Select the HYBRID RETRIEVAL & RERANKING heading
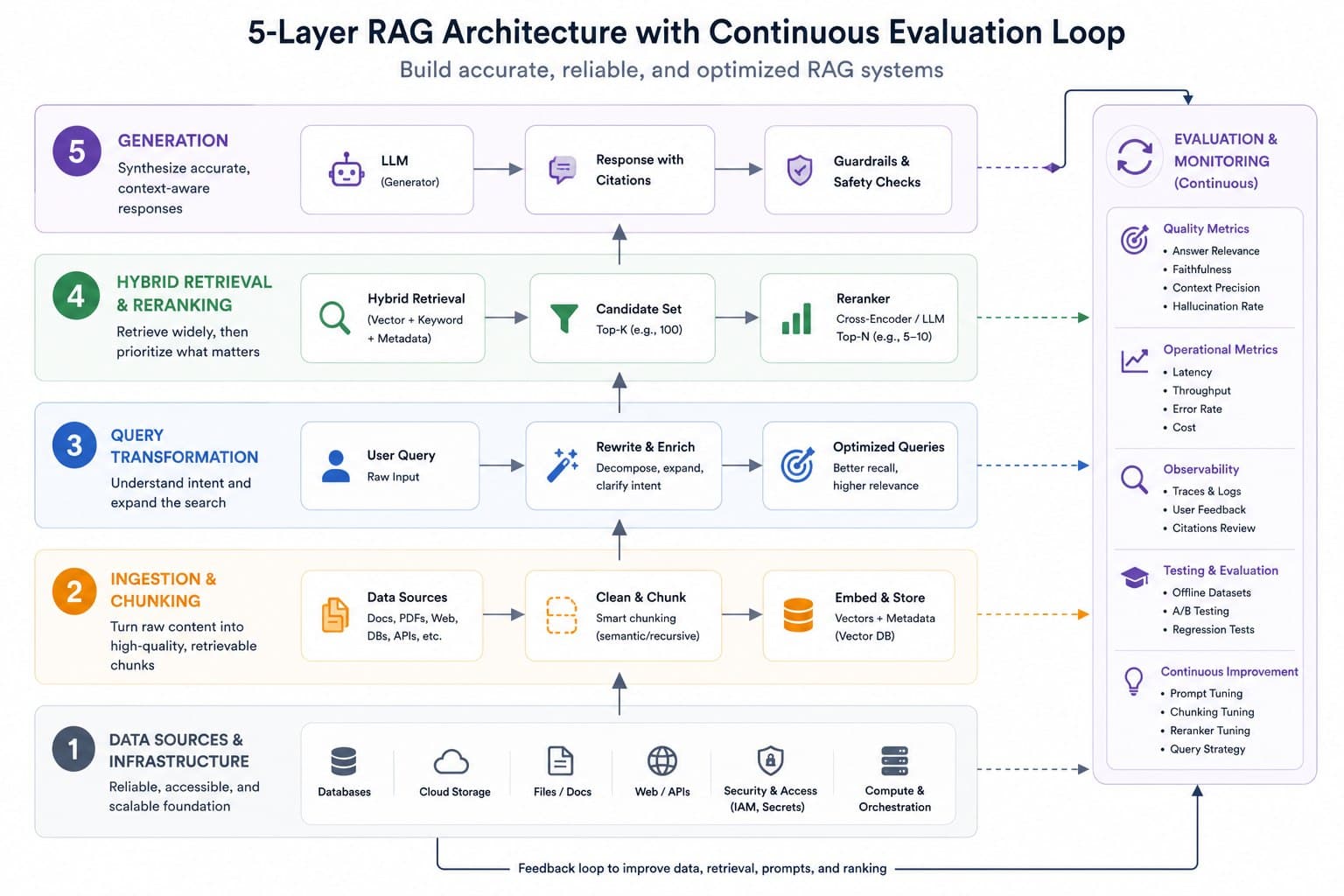 (194, 293)
